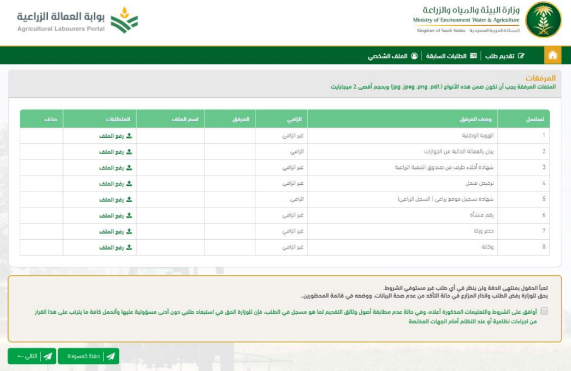Upload file for row 1 National ID

click(x=115, y=136)
